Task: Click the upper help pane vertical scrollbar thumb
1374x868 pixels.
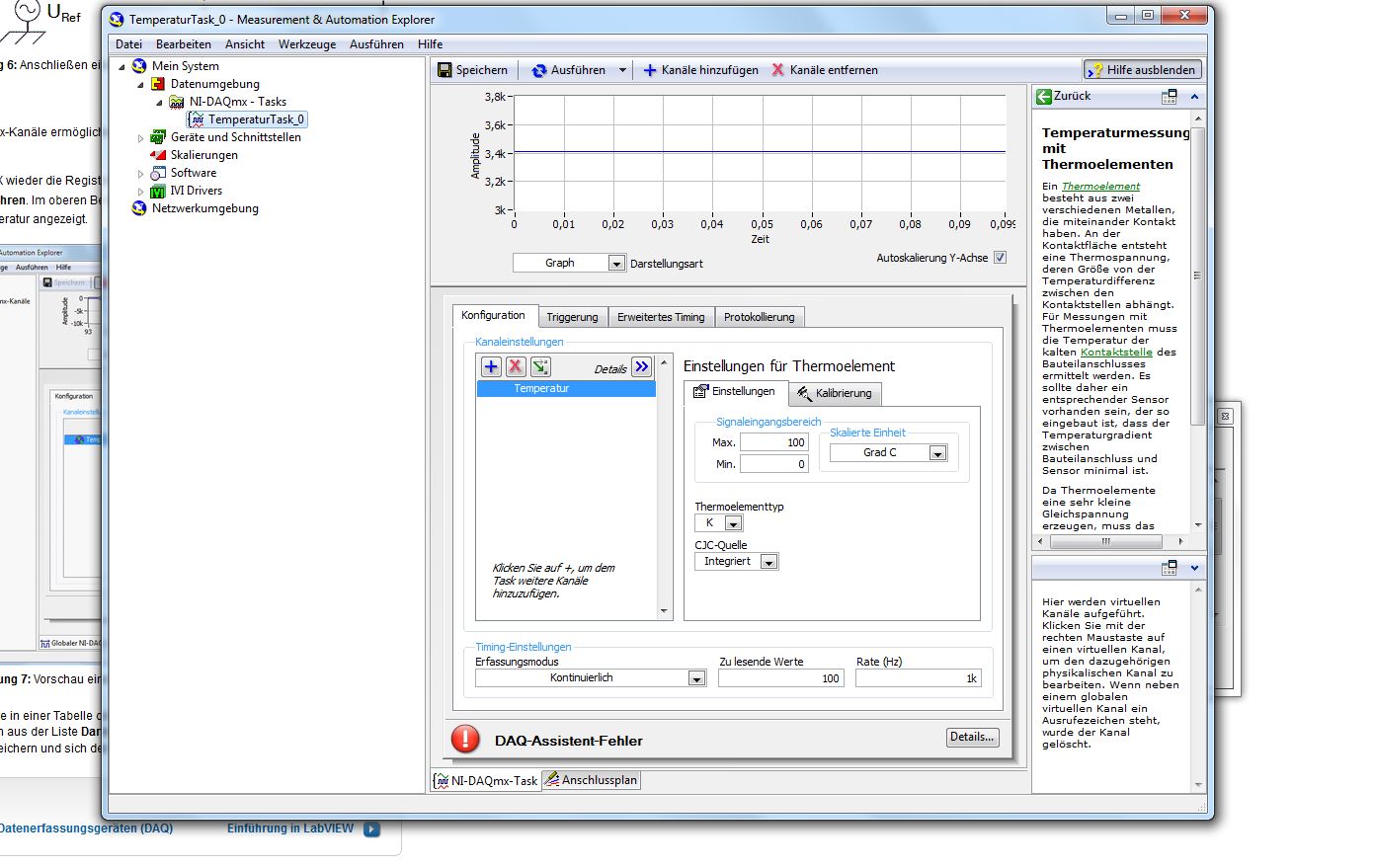Action: [1198, 276]
